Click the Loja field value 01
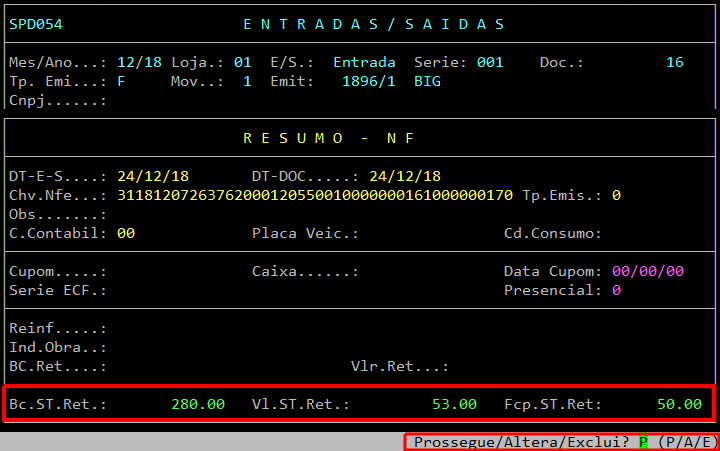The image size is (720, 451). point(242,62)
